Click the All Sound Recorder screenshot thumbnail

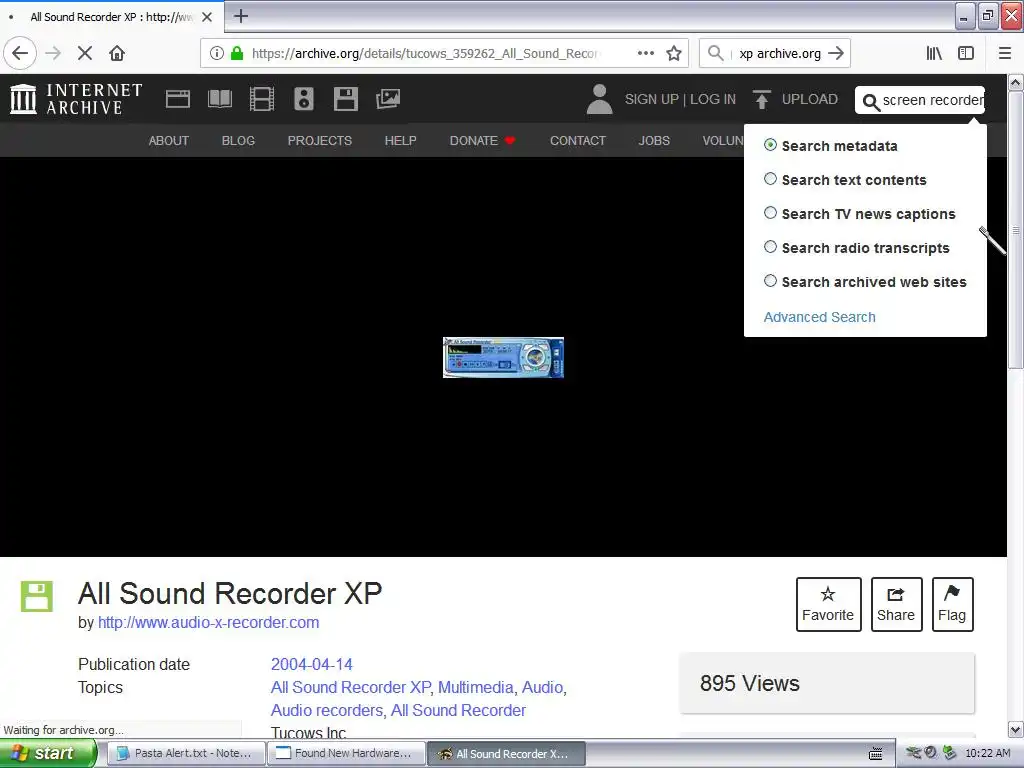pos(503,357)
